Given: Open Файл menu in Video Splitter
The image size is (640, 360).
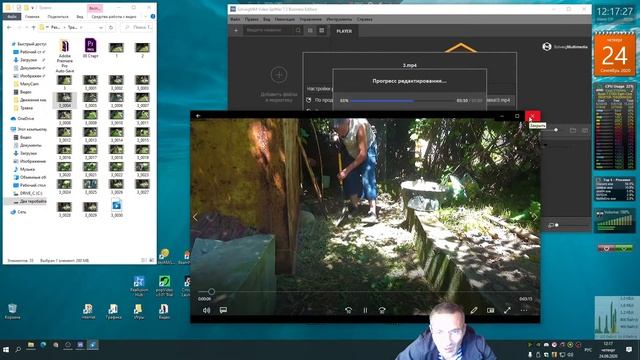Looking at the screenshot, I should (235, 19).
